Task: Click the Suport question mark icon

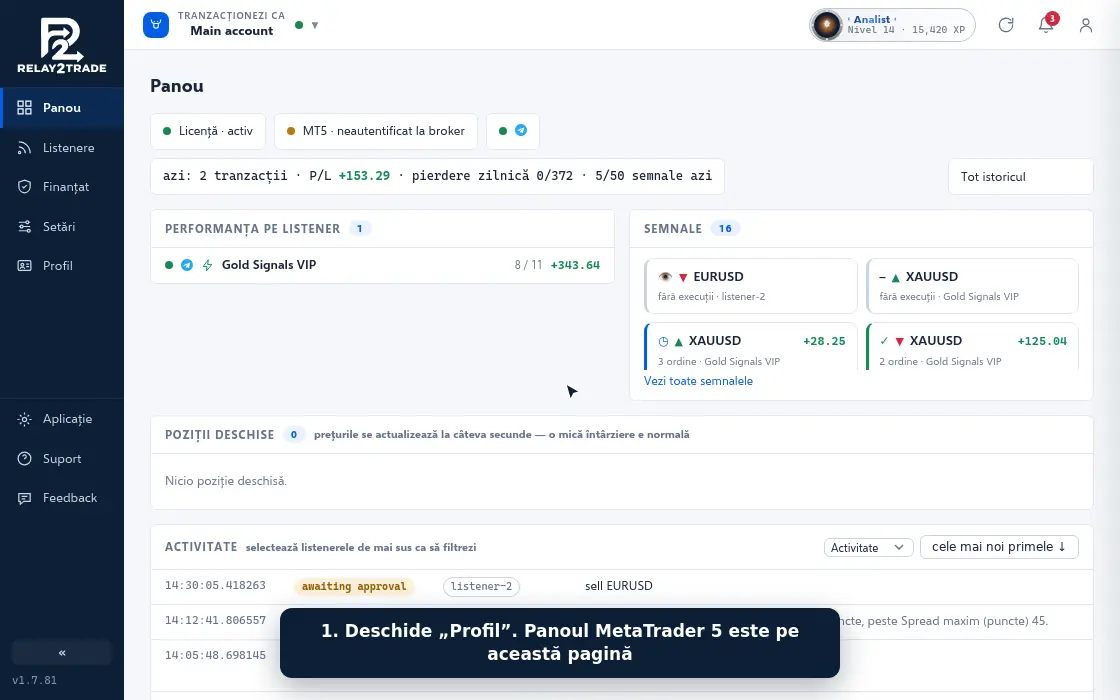Action: [x=24, y=459]
